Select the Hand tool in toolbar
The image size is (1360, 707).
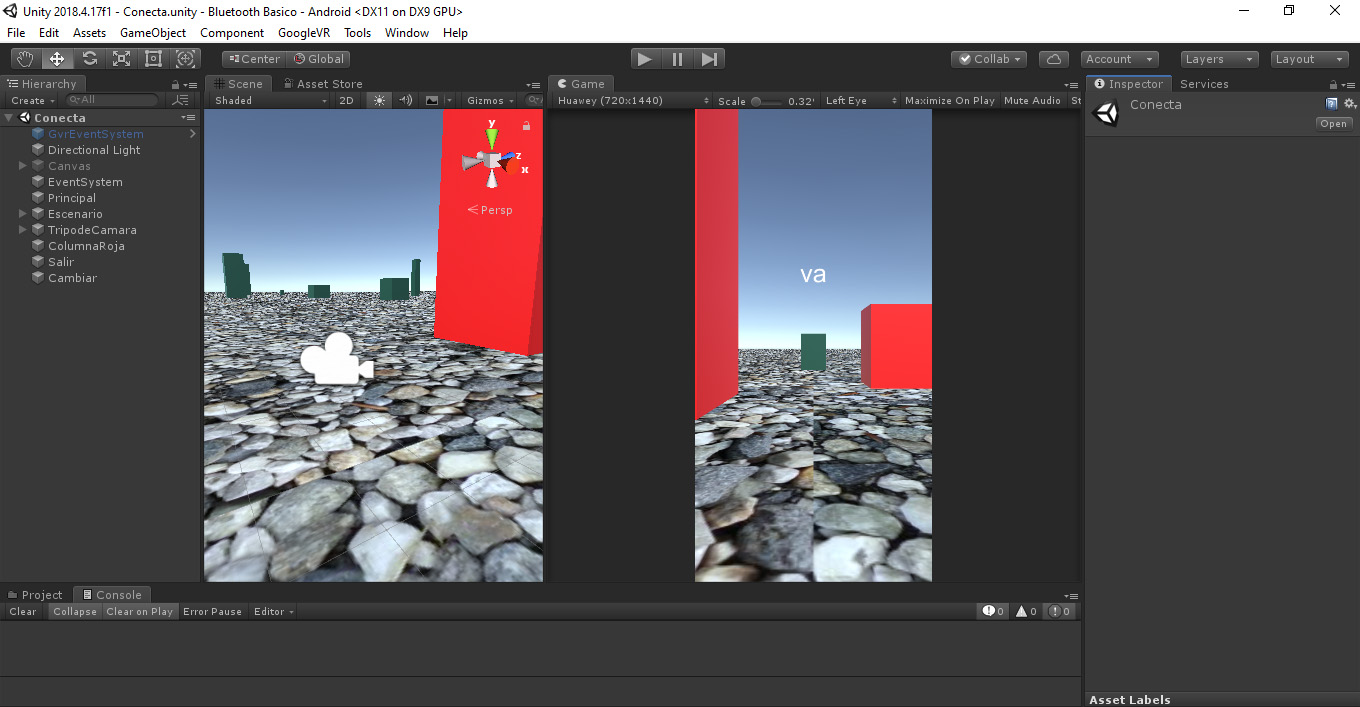pyautogui.click(x=25, y=59)
